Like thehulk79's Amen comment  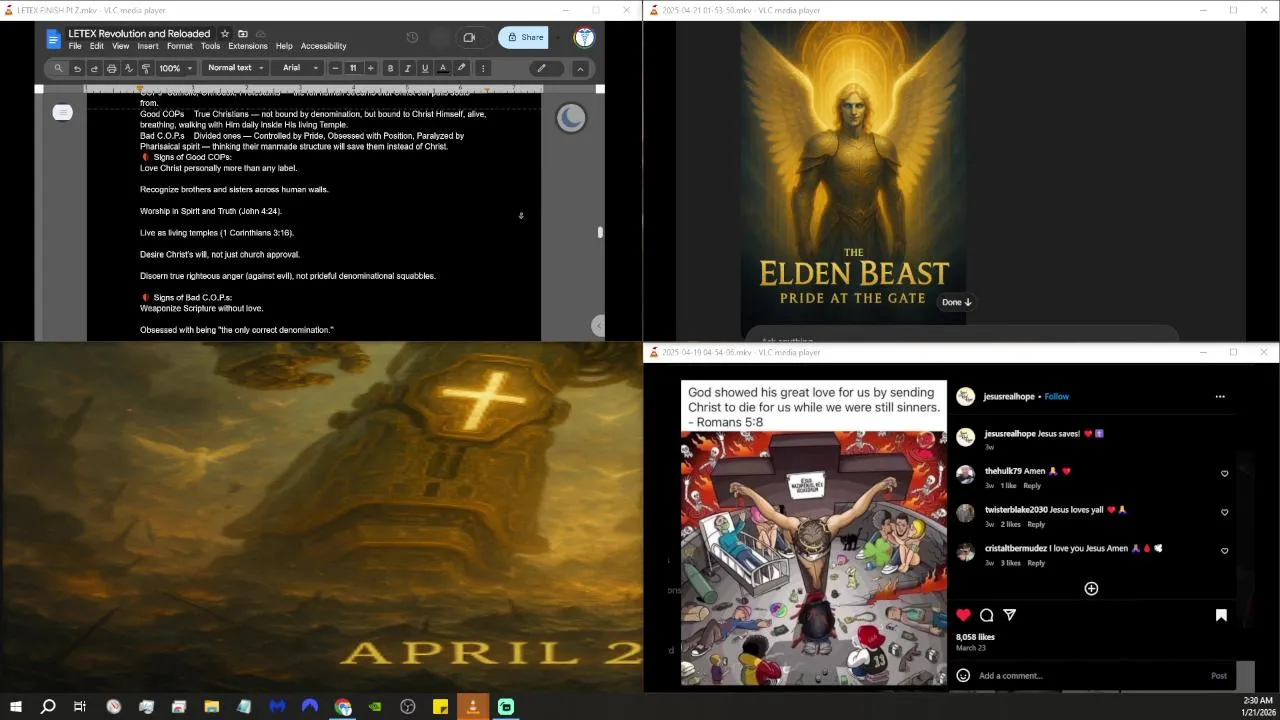point(1224,474)
